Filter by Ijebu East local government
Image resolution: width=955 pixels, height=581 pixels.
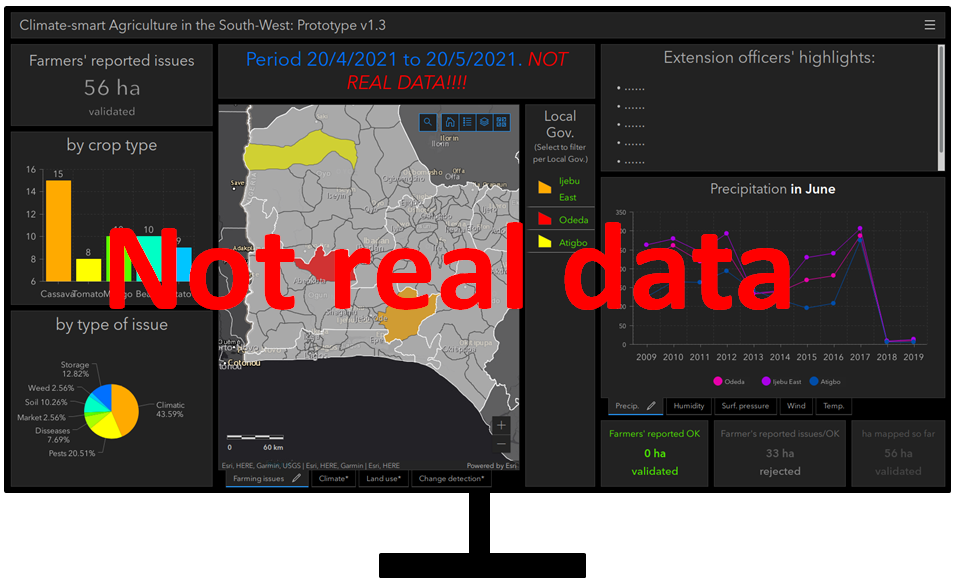[x=559, y=191]
